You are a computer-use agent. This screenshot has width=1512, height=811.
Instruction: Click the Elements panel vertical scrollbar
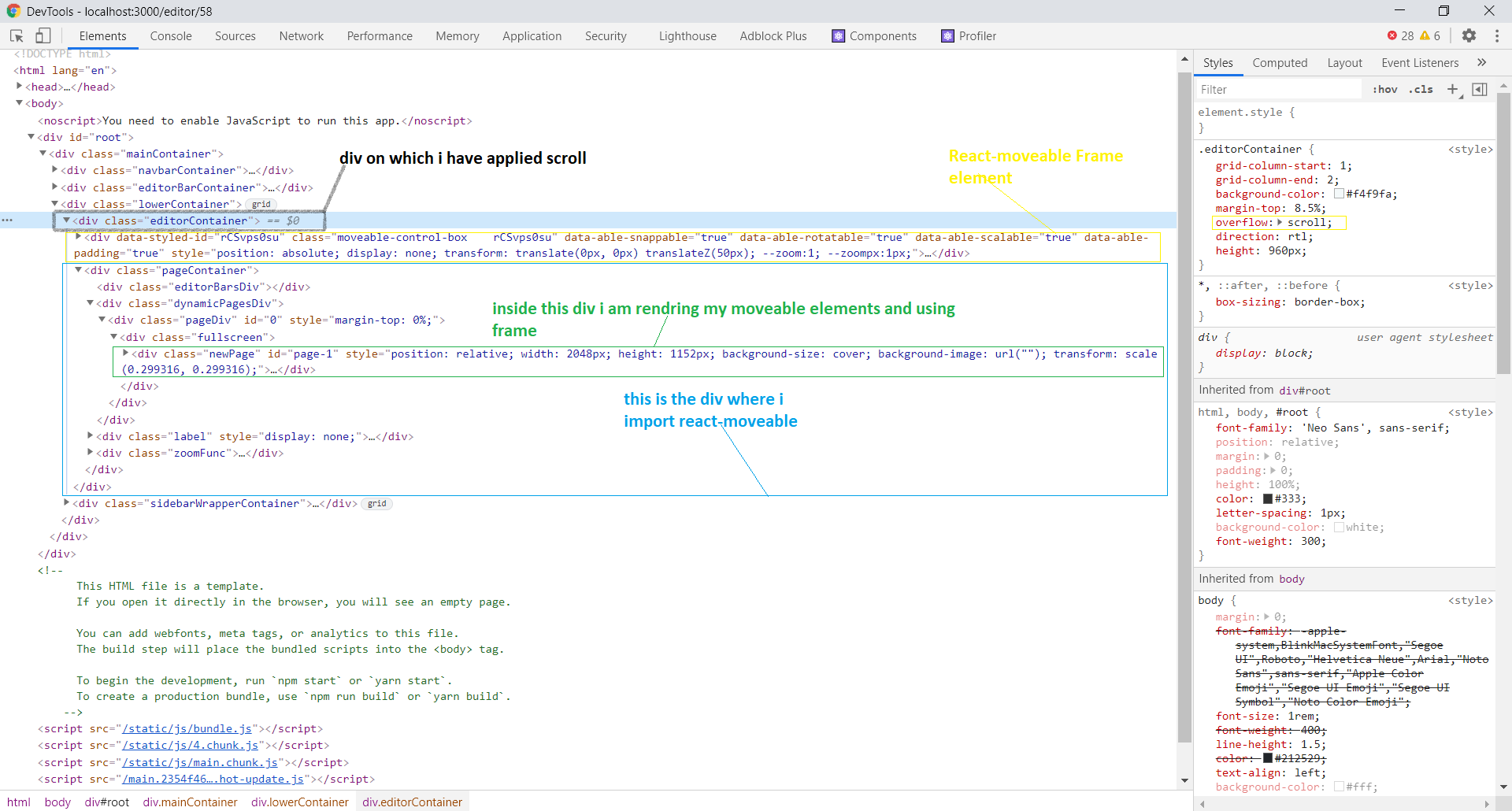1184,407
